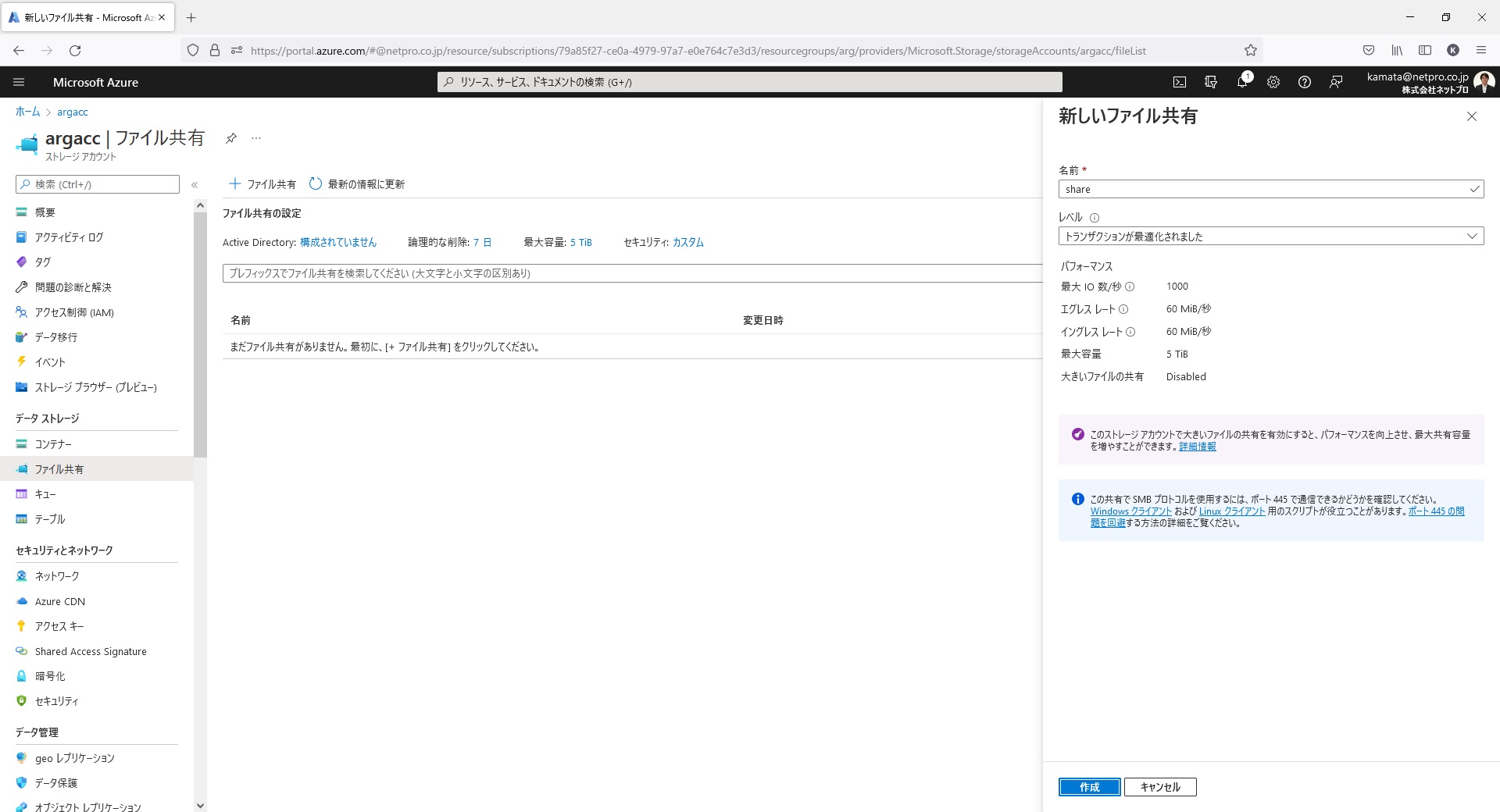
Task: Select コンテナー in the sidebar
Action: [x=53, y=444]
